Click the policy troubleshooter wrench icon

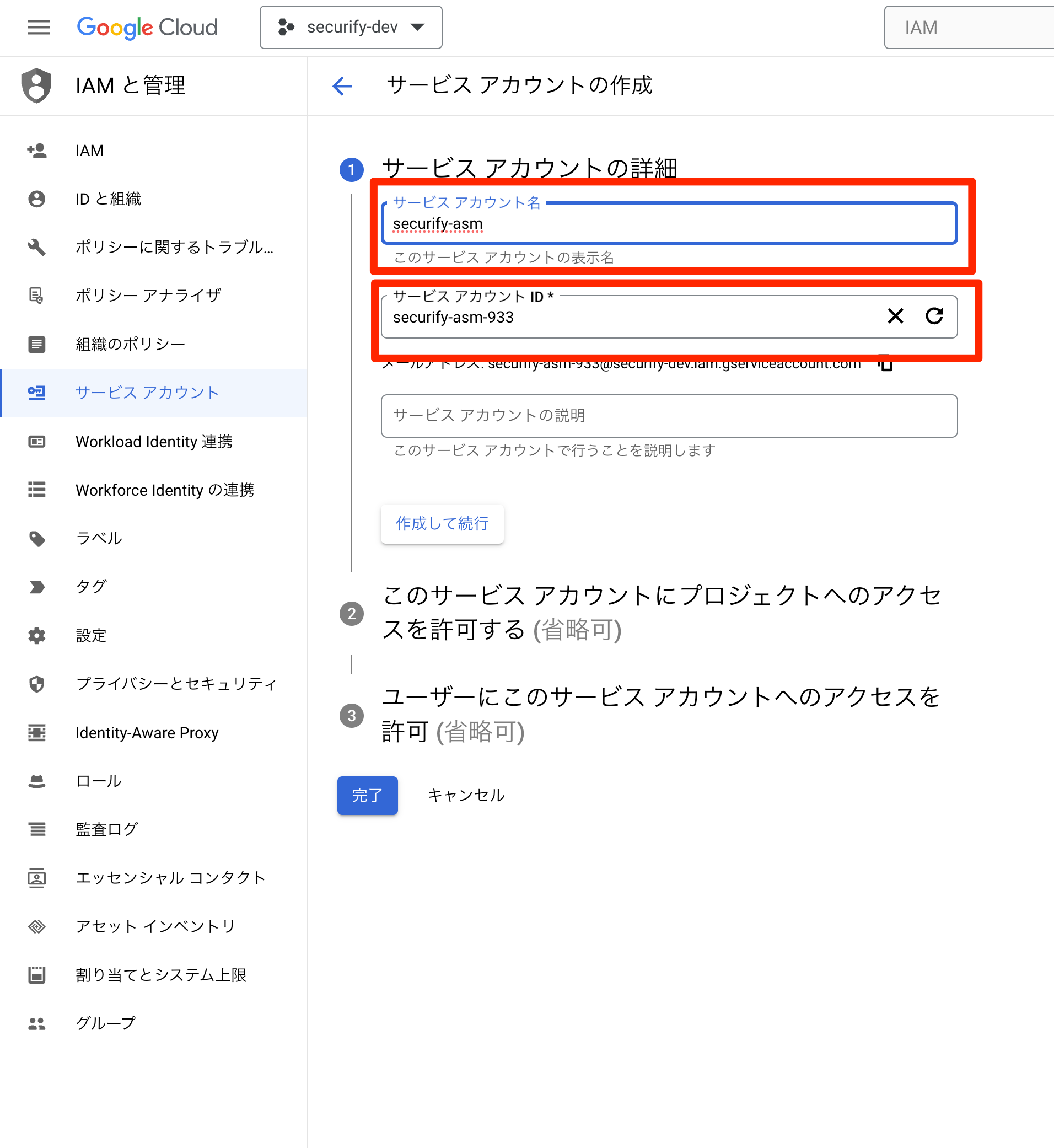36,247
